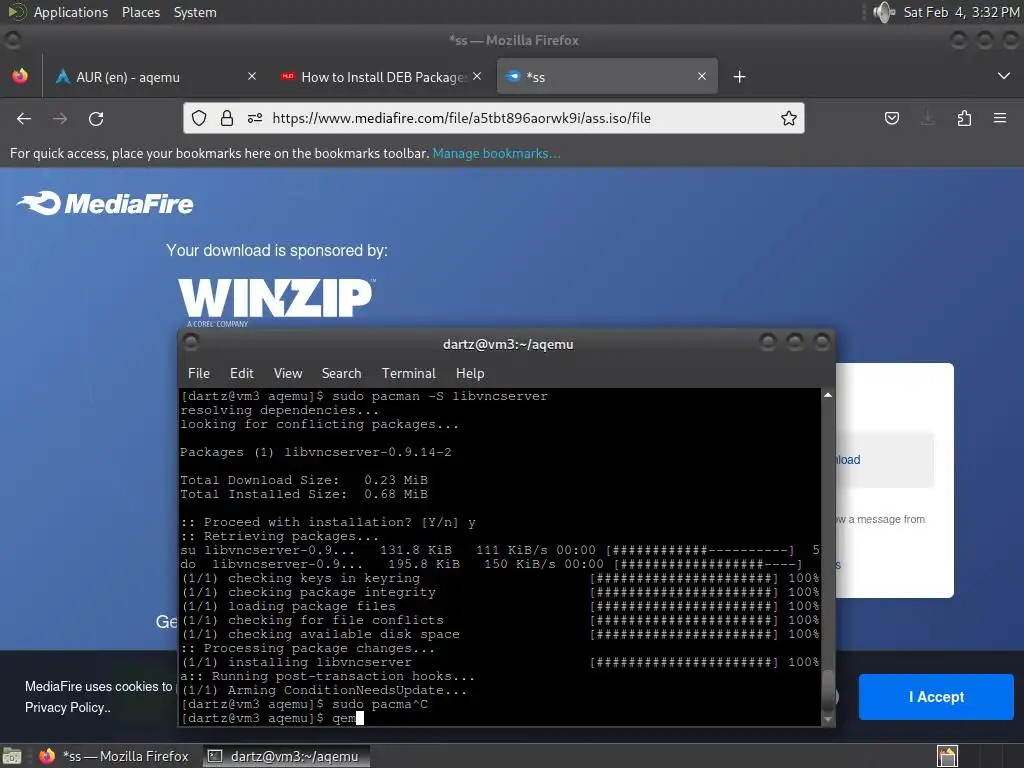Click the workspace switcher icon

click(x=947, y=756)
